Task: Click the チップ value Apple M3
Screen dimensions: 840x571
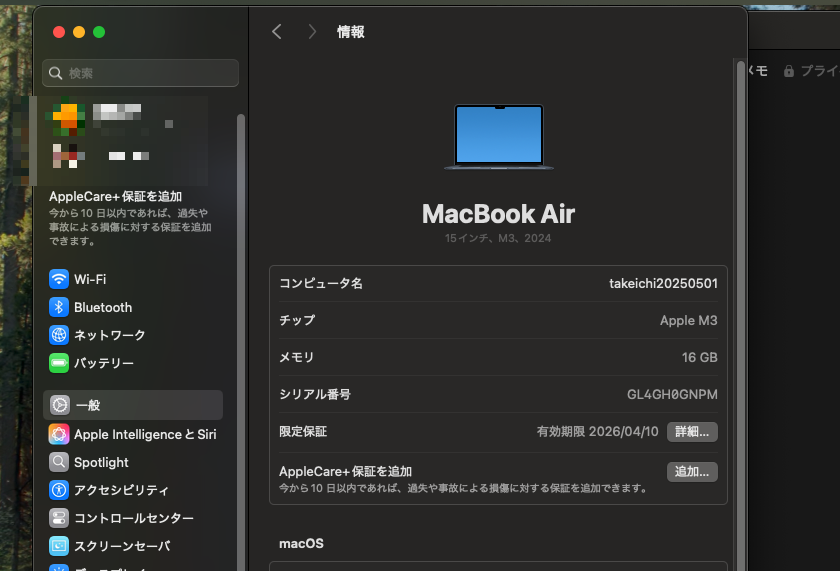Action: 688,320
